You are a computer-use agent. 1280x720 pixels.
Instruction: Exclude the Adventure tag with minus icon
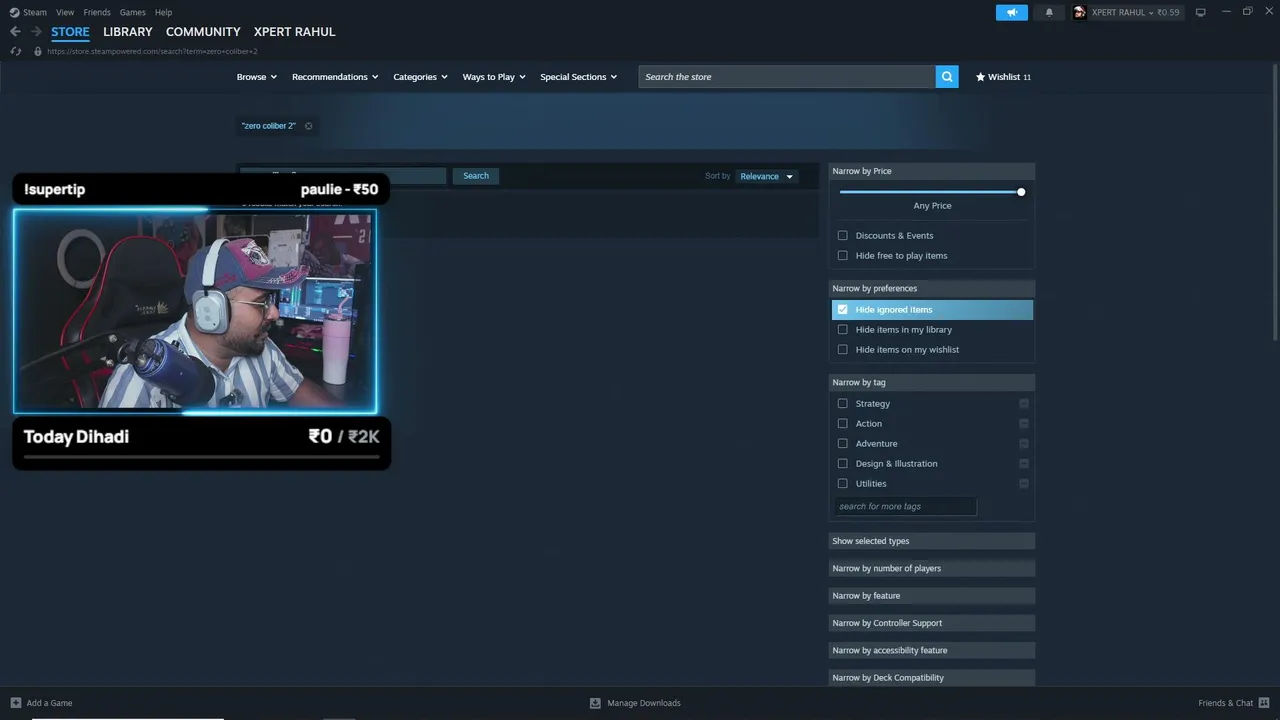pos(1024,444)
